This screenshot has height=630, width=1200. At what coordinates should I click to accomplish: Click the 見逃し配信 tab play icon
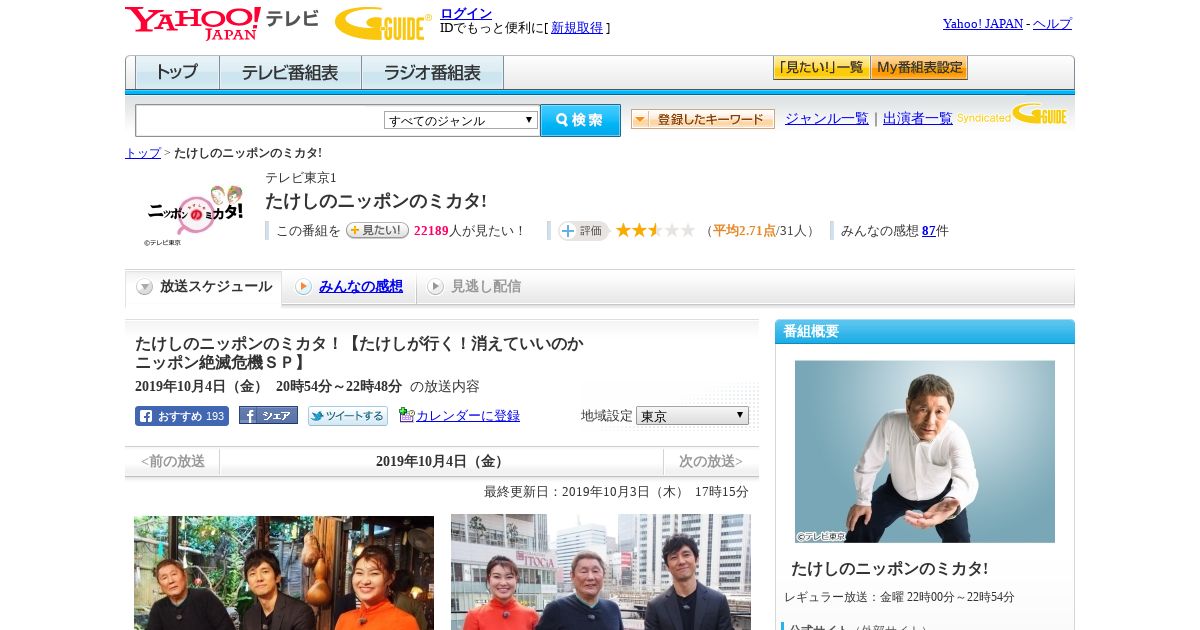pyautogui.click(x=435, y=287)
